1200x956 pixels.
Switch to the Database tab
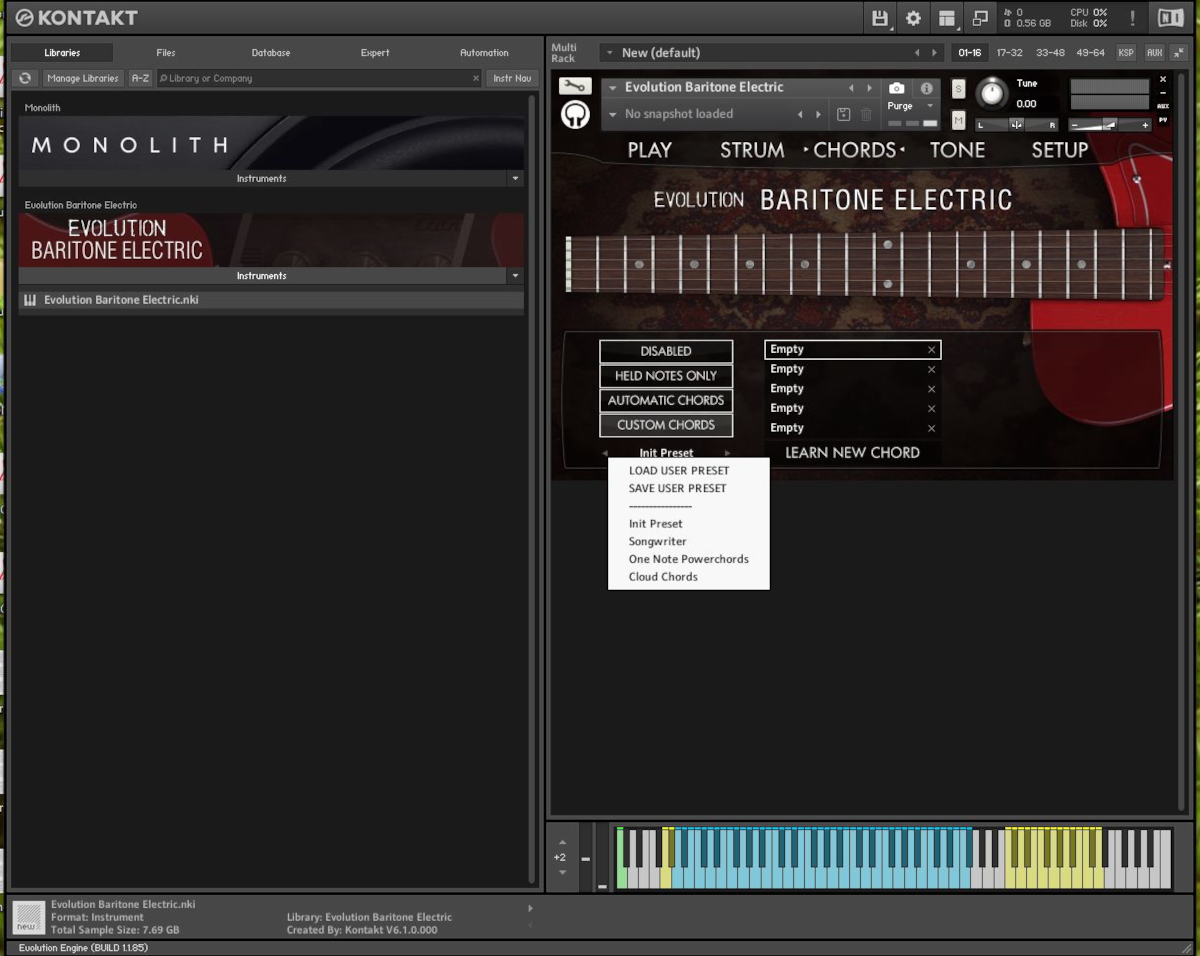tap(271, 53)
